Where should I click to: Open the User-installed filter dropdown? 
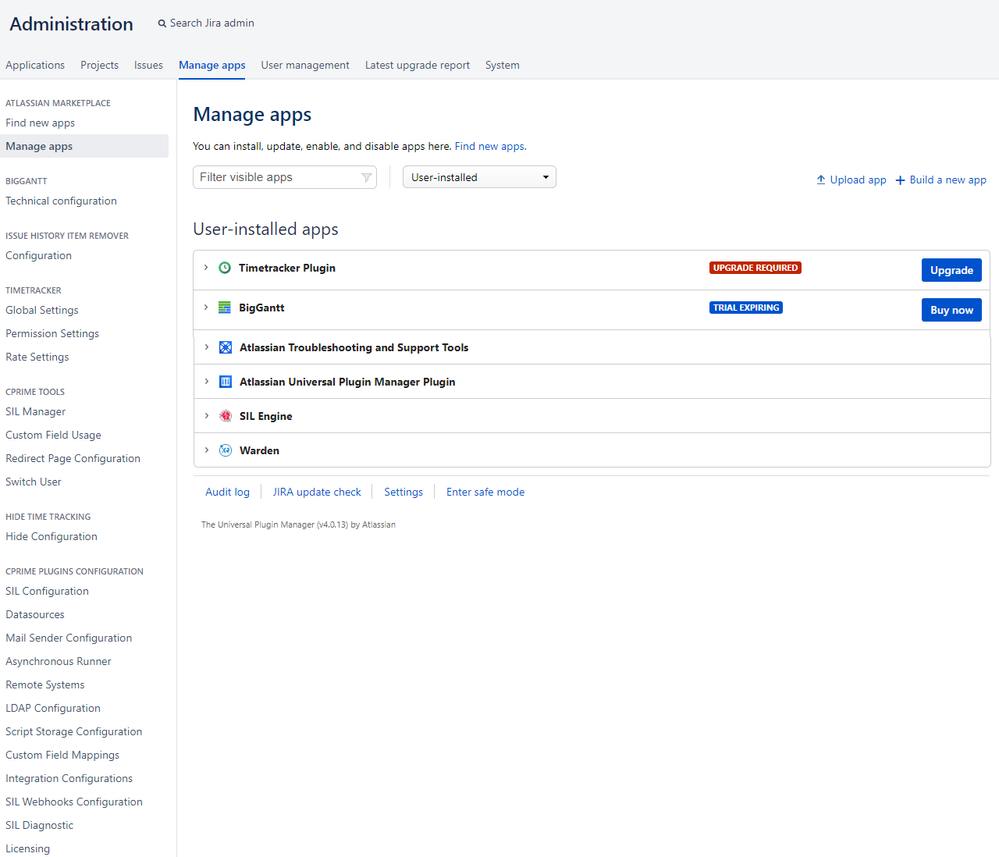tap(479, 177)
